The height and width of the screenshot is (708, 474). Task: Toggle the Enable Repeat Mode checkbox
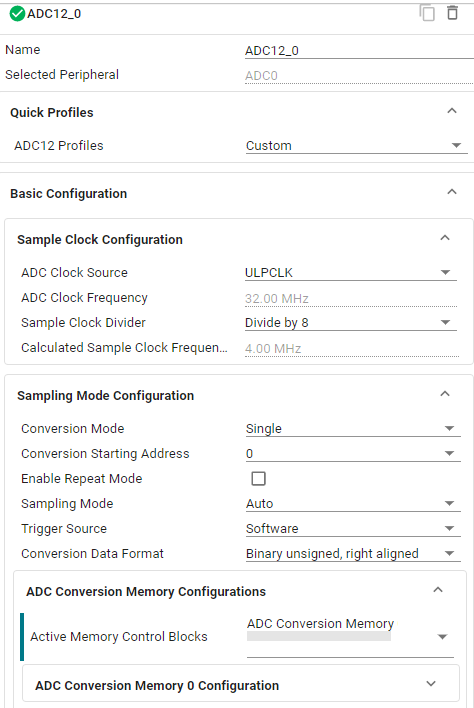pyautogui.click(x=258, y=478)
